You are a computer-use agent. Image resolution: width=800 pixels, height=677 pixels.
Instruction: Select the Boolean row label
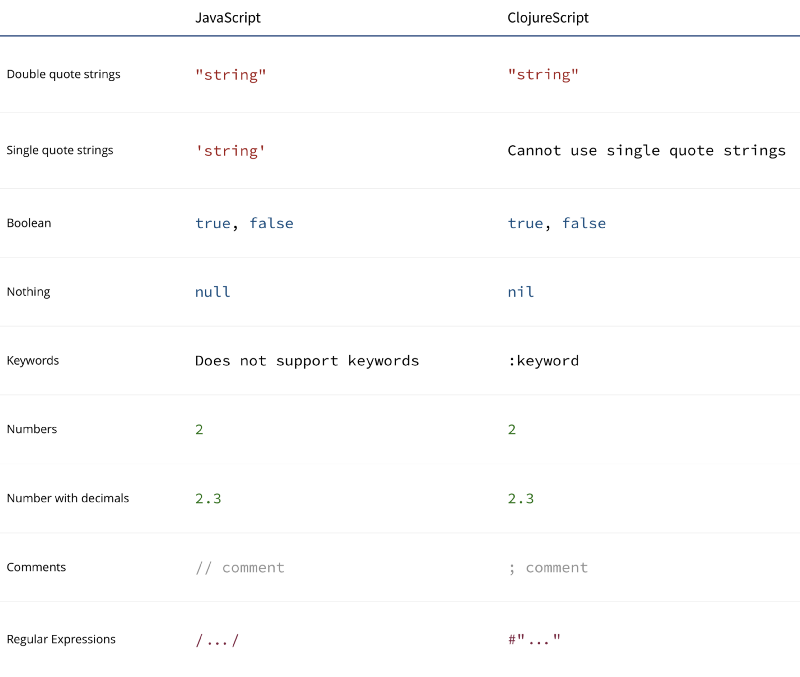29,223
